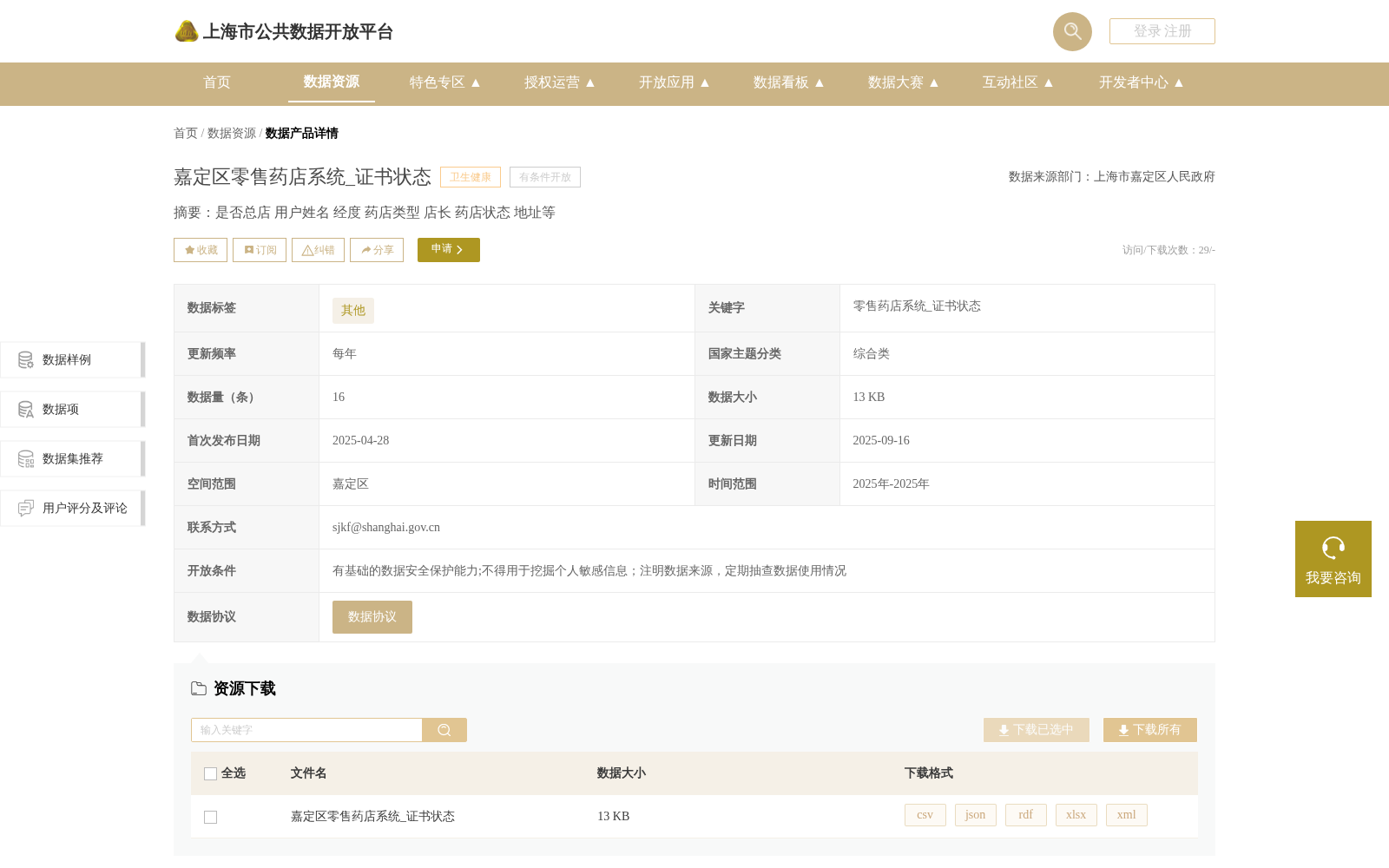
Task: Click the 申请 apply button
Action: (x=449, y=250)
